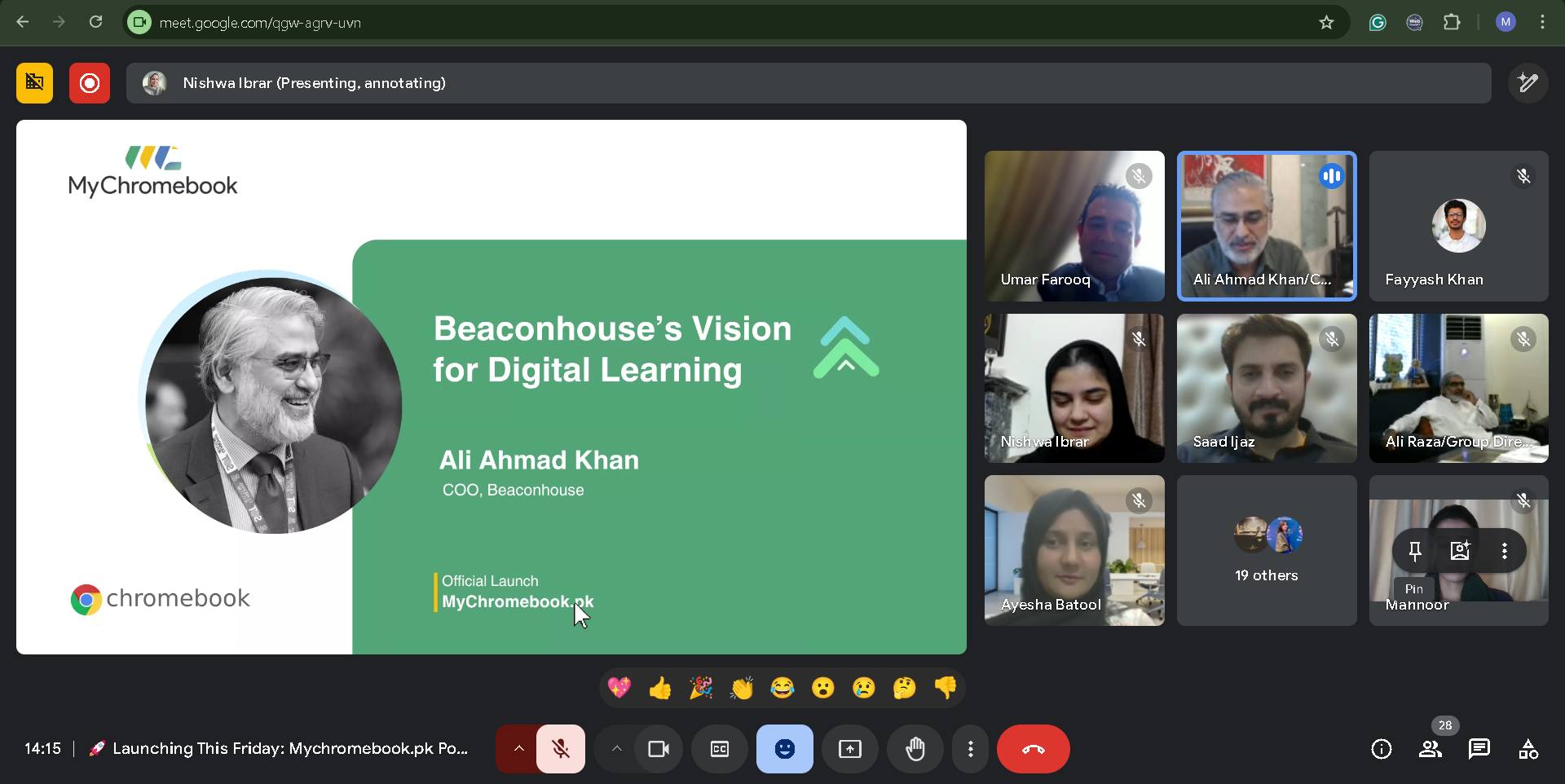Open the chat panel
The height and width of the screenshot is (784, 1565).
click(1479, 749)
